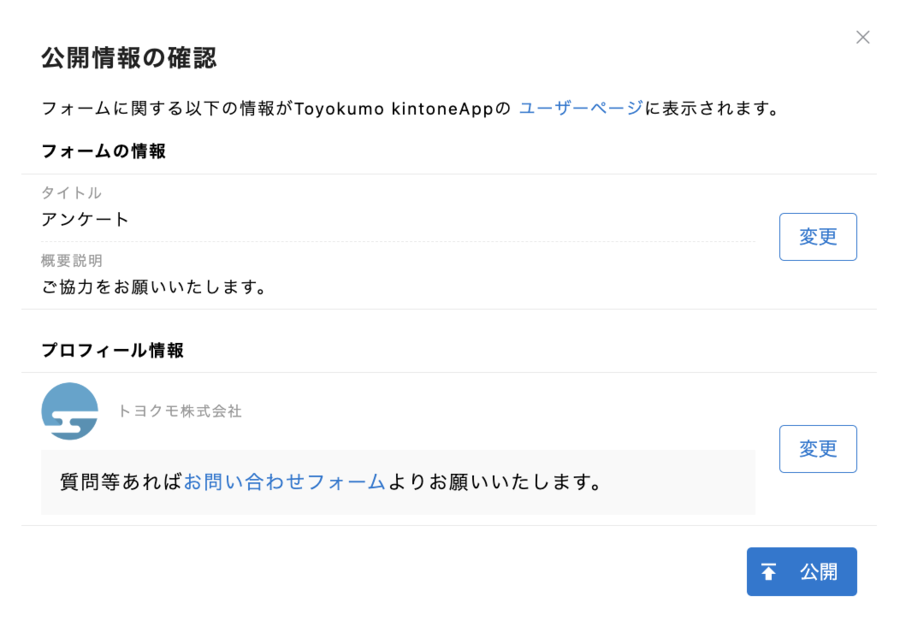Click the 変更 button for プロフィール情報
The height and width of the screenshot is (638, 900).
click(817, 448)
